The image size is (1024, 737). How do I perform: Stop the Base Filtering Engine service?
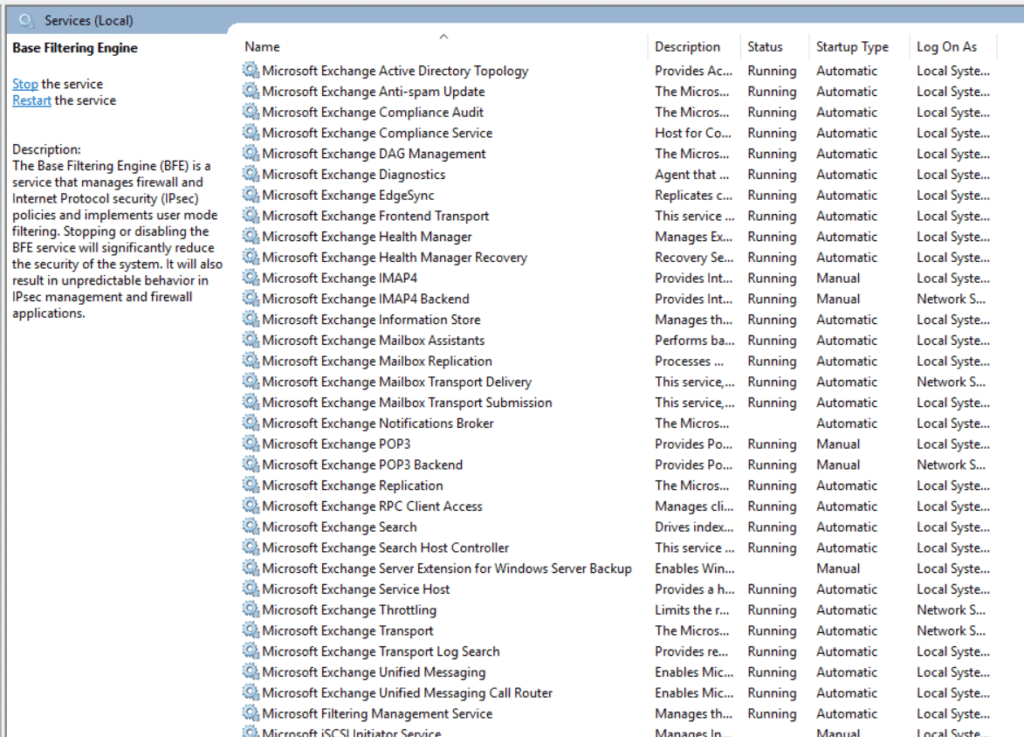tap(25, 84)
